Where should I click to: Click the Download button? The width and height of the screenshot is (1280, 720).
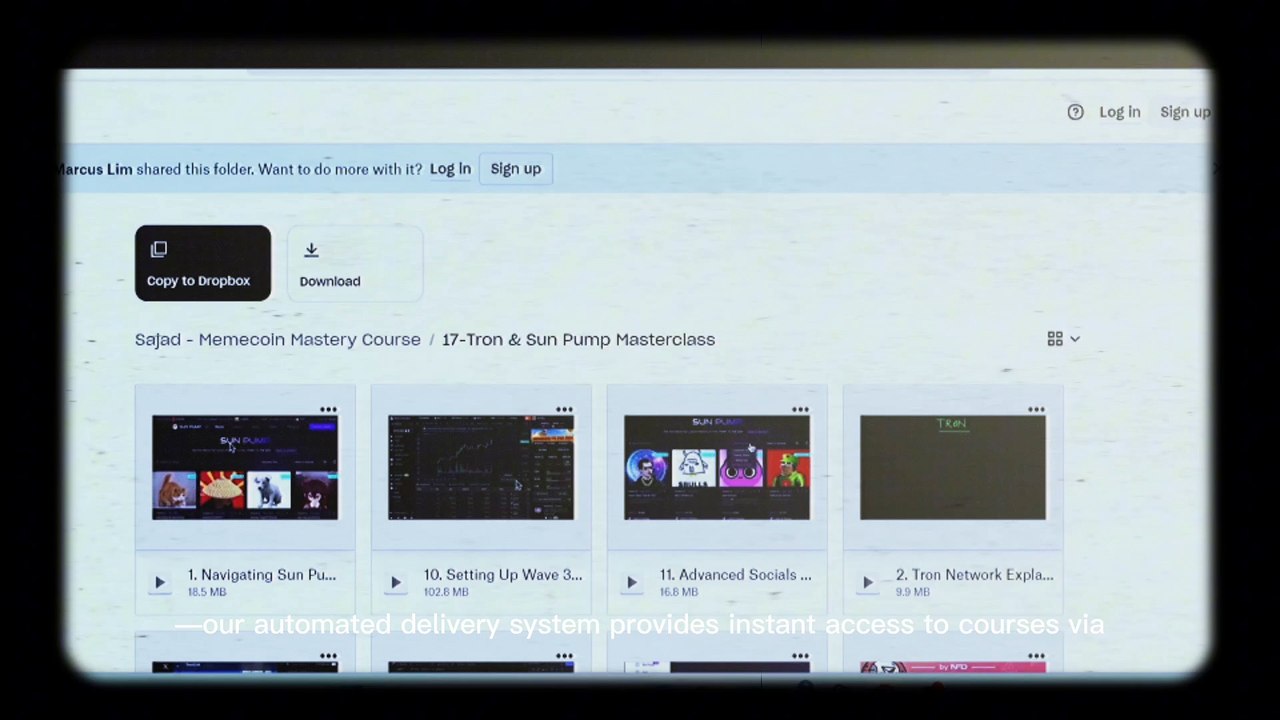[355, 263]
